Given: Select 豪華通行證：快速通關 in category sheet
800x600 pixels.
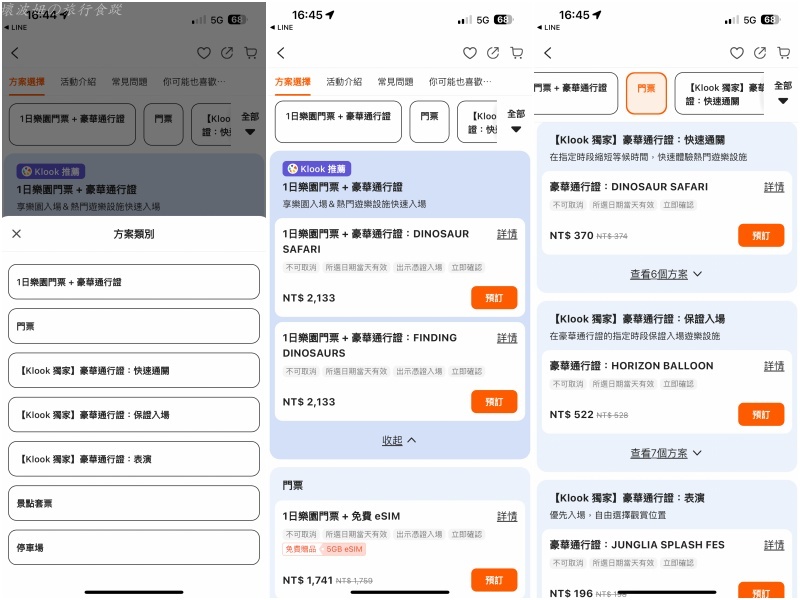Looking at the screenshot, I should pos(134,370).
